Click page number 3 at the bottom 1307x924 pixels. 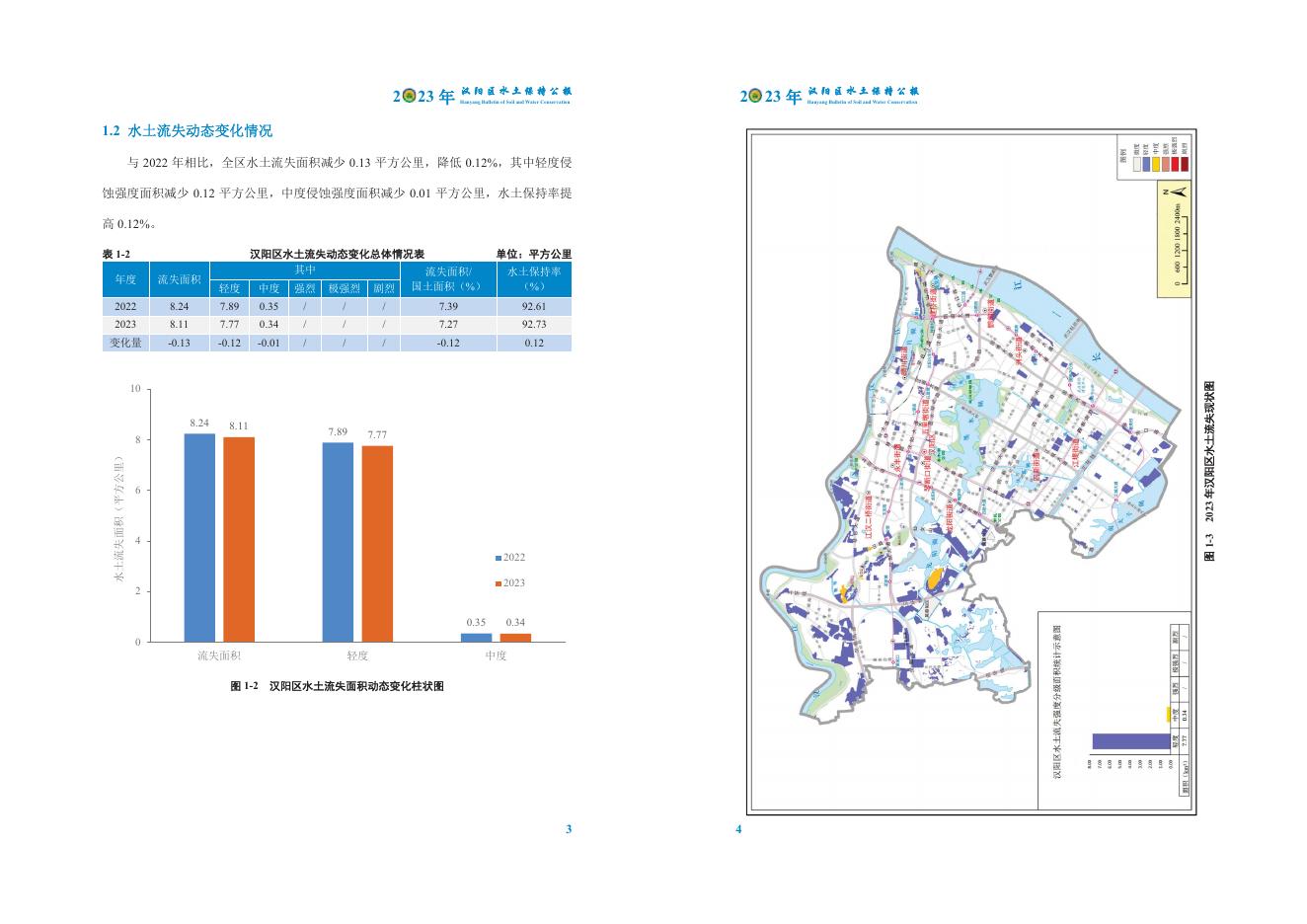click(x=568, y=829)
